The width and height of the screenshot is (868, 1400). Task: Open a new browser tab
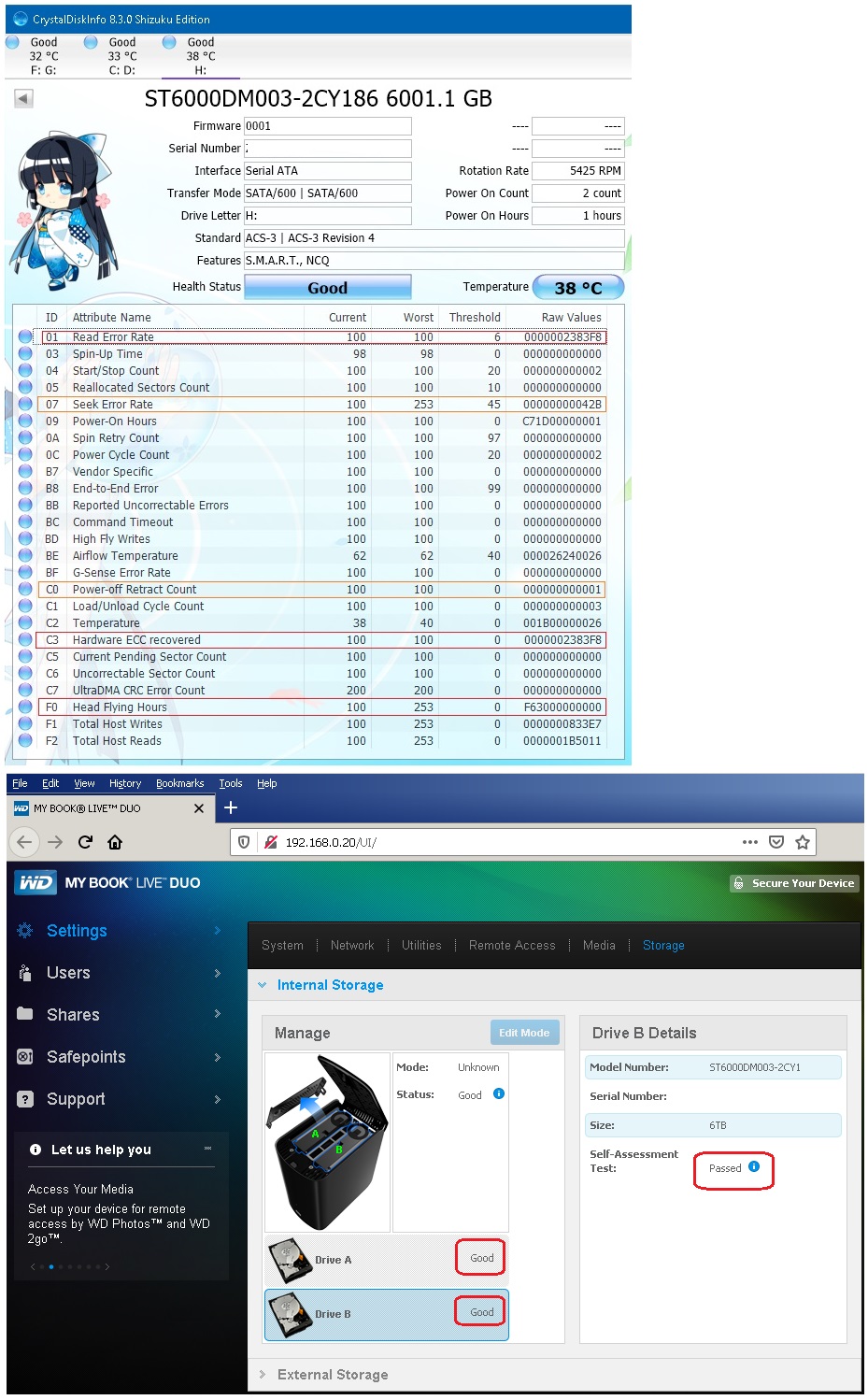[x=231, y=807]
